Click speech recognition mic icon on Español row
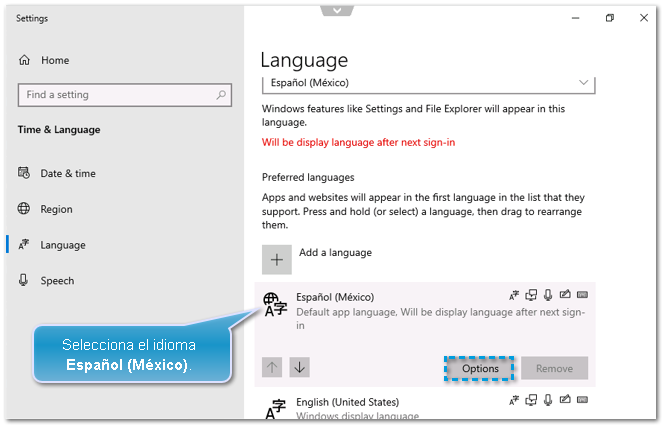The height and width of the screenshot is (428, 665). (x=548, y=295)
